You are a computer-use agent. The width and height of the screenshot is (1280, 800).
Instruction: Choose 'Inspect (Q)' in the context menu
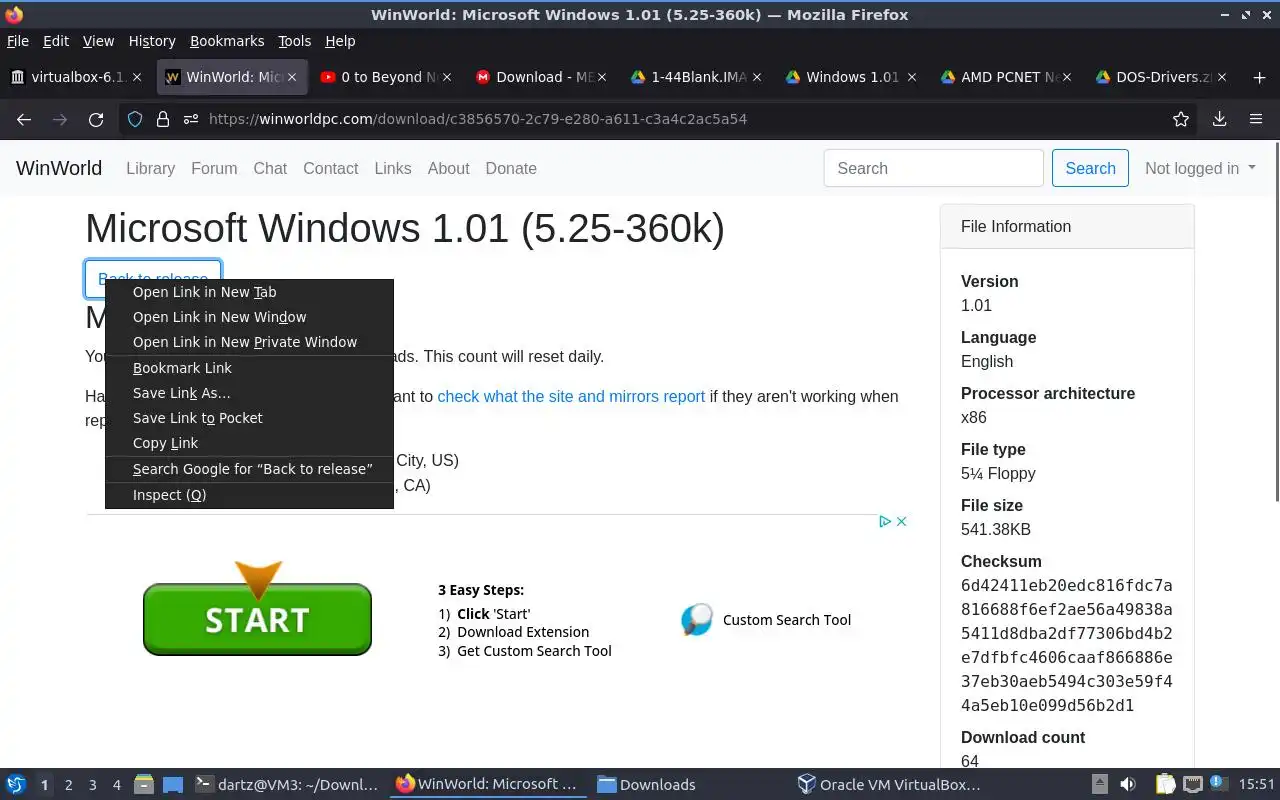(x=249, y=495)
